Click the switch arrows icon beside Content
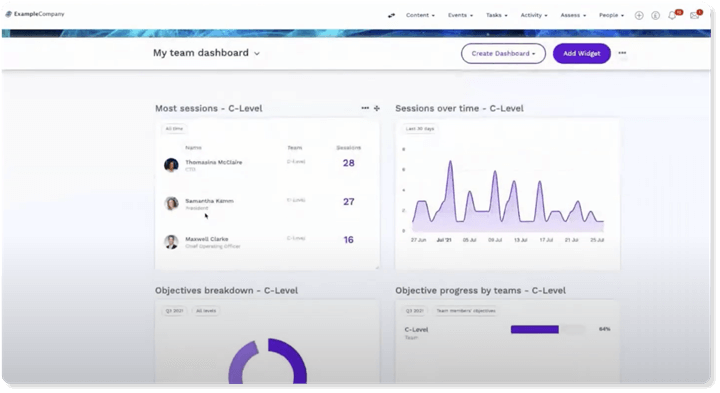This screenshot has height=393, width=720. tap(391, 16)
